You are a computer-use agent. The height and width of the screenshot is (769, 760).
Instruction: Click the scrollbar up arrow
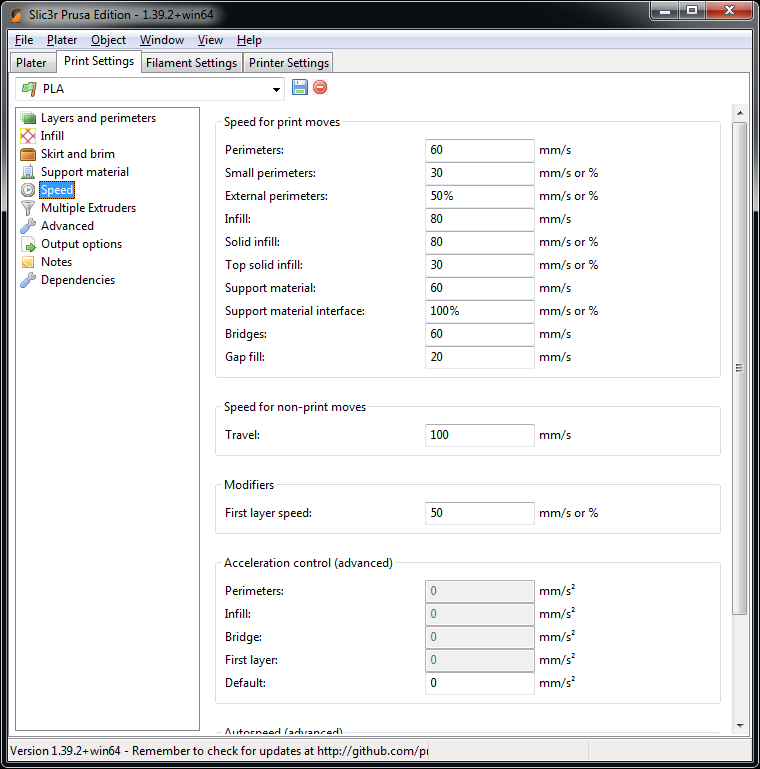click(740, 113)
